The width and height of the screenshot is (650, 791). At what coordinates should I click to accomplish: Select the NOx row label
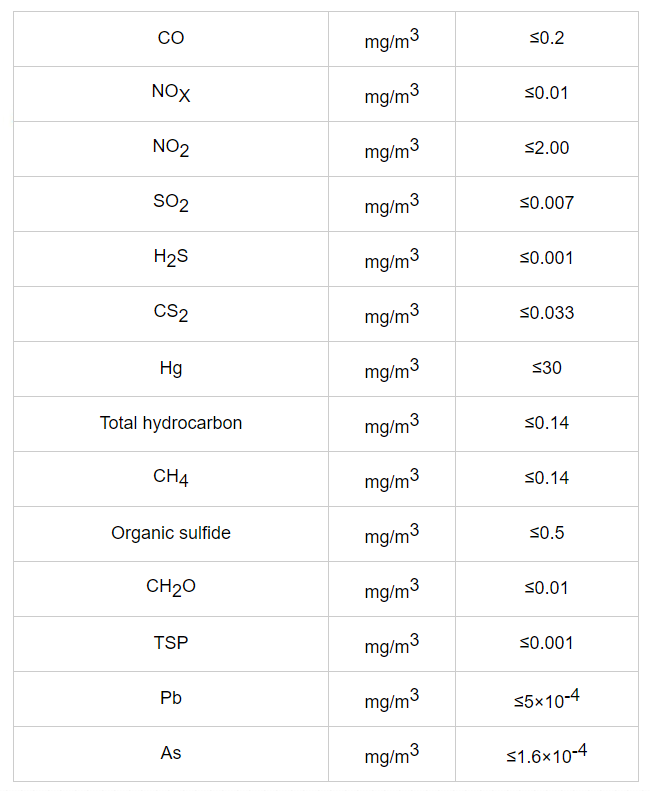[171, 93]
